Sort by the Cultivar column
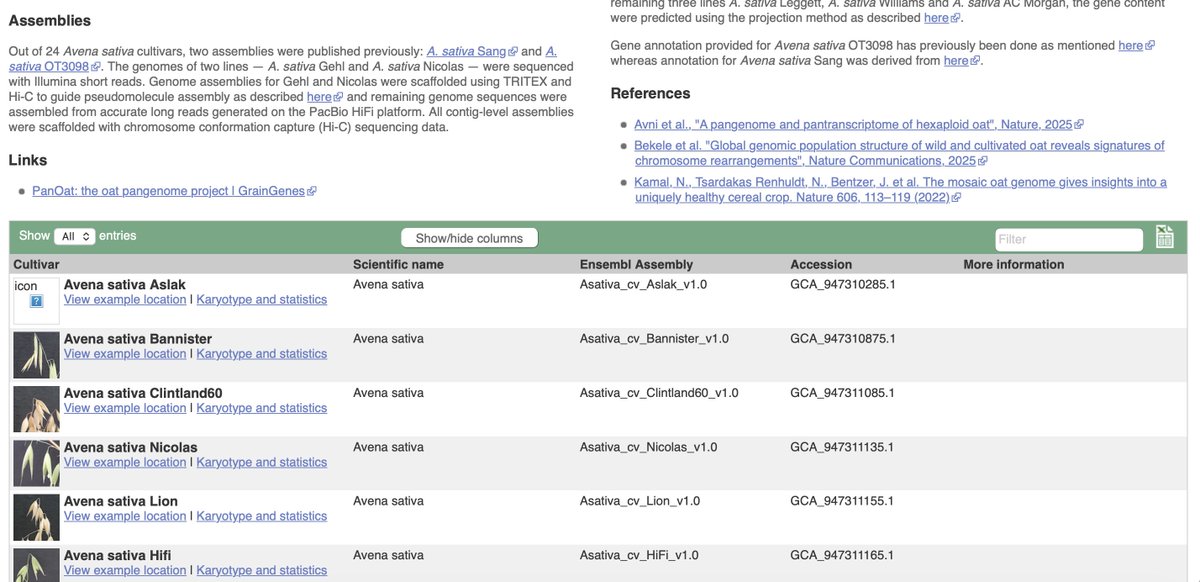Image resolution: width=1200 pixels, height=582 pixels. coord(36,264)
